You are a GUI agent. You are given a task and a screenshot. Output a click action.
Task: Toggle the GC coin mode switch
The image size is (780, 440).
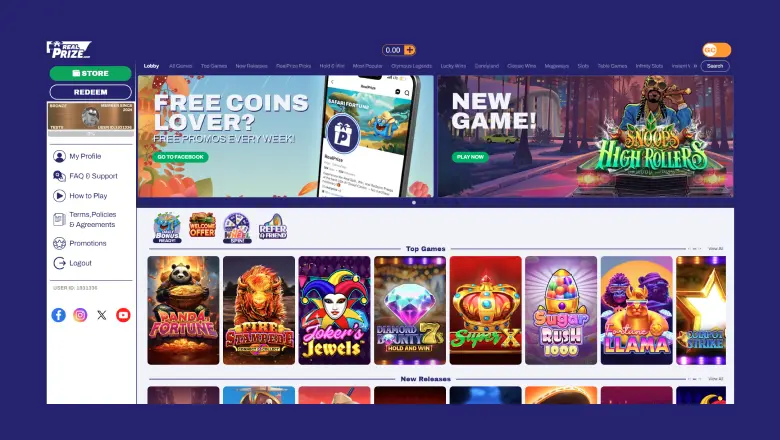click(717, 50)
